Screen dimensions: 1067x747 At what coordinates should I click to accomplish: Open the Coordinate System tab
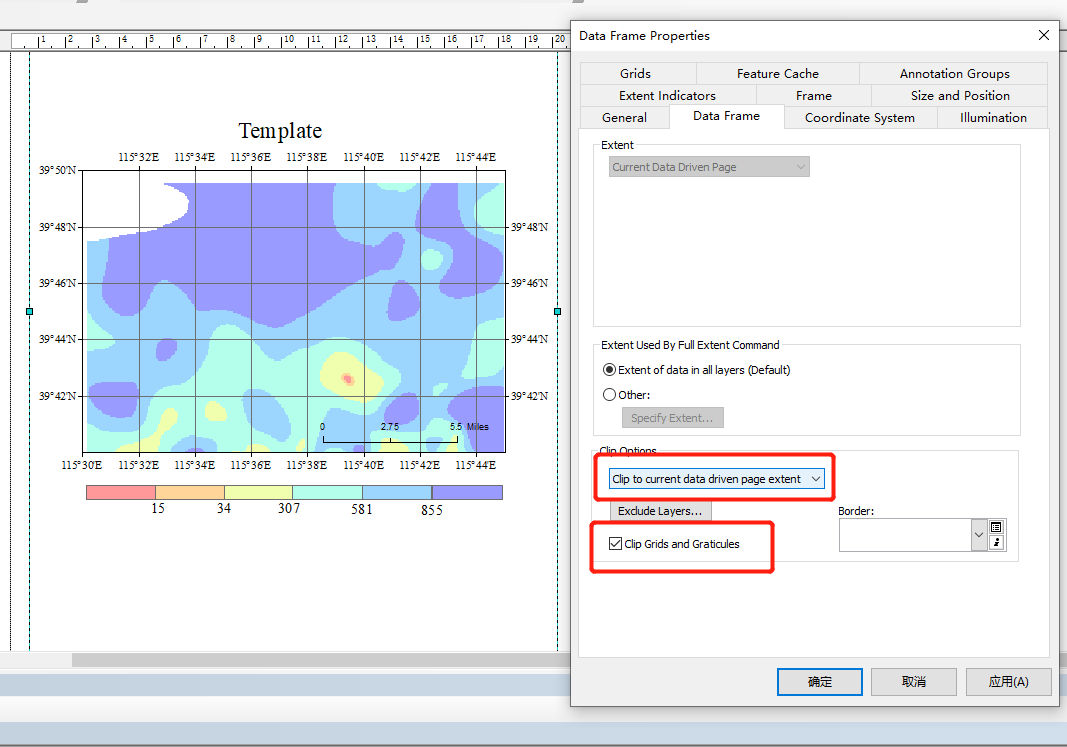[859, 117]
